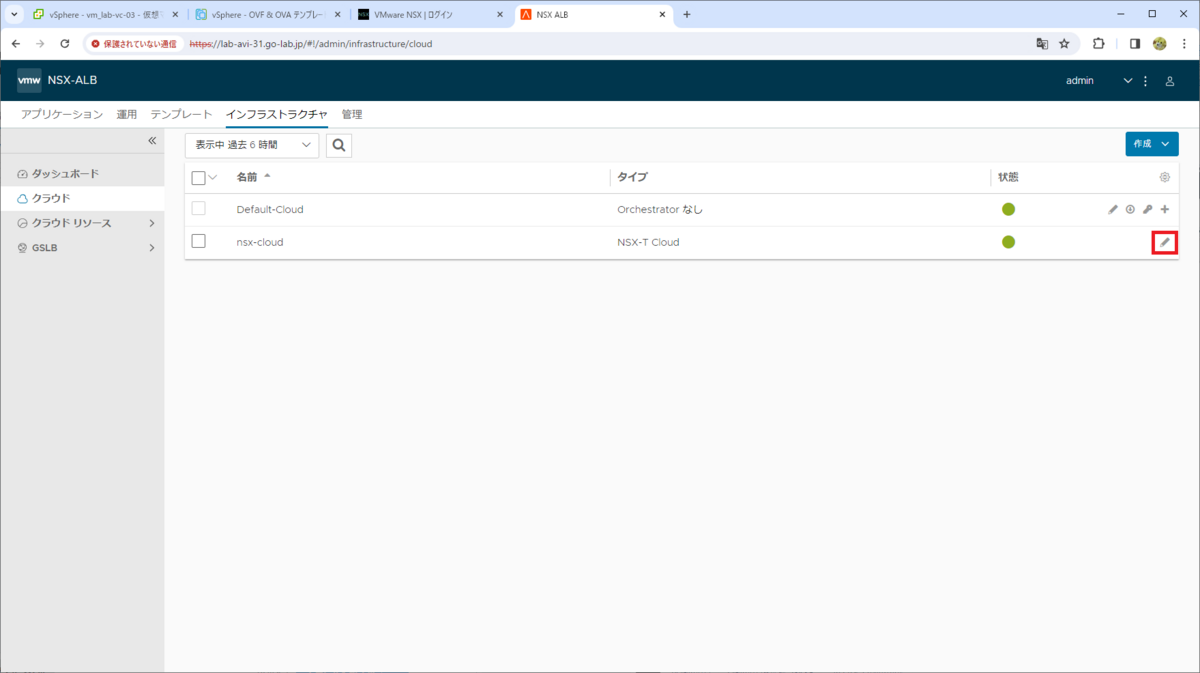The width and height of the screenshot is (1200, 673).
Task: Open the browser tab search dropdown
Action: 13,14
